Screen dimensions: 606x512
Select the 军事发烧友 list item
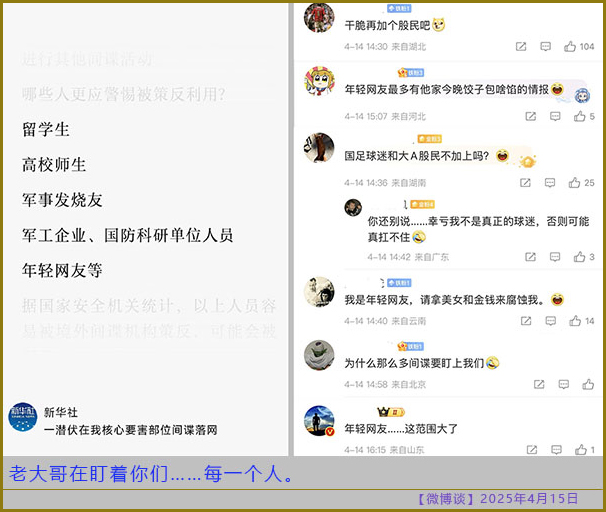pos(62,200)
